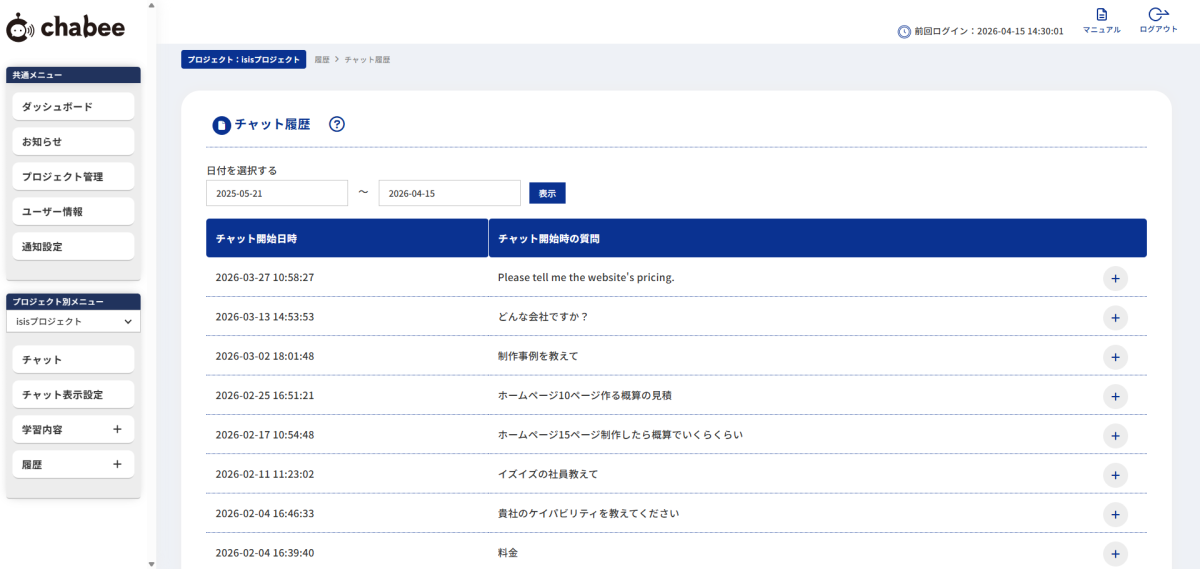Expand the pricing question row plus icon
1200x569 pixels.
(x=1115, y=278)
